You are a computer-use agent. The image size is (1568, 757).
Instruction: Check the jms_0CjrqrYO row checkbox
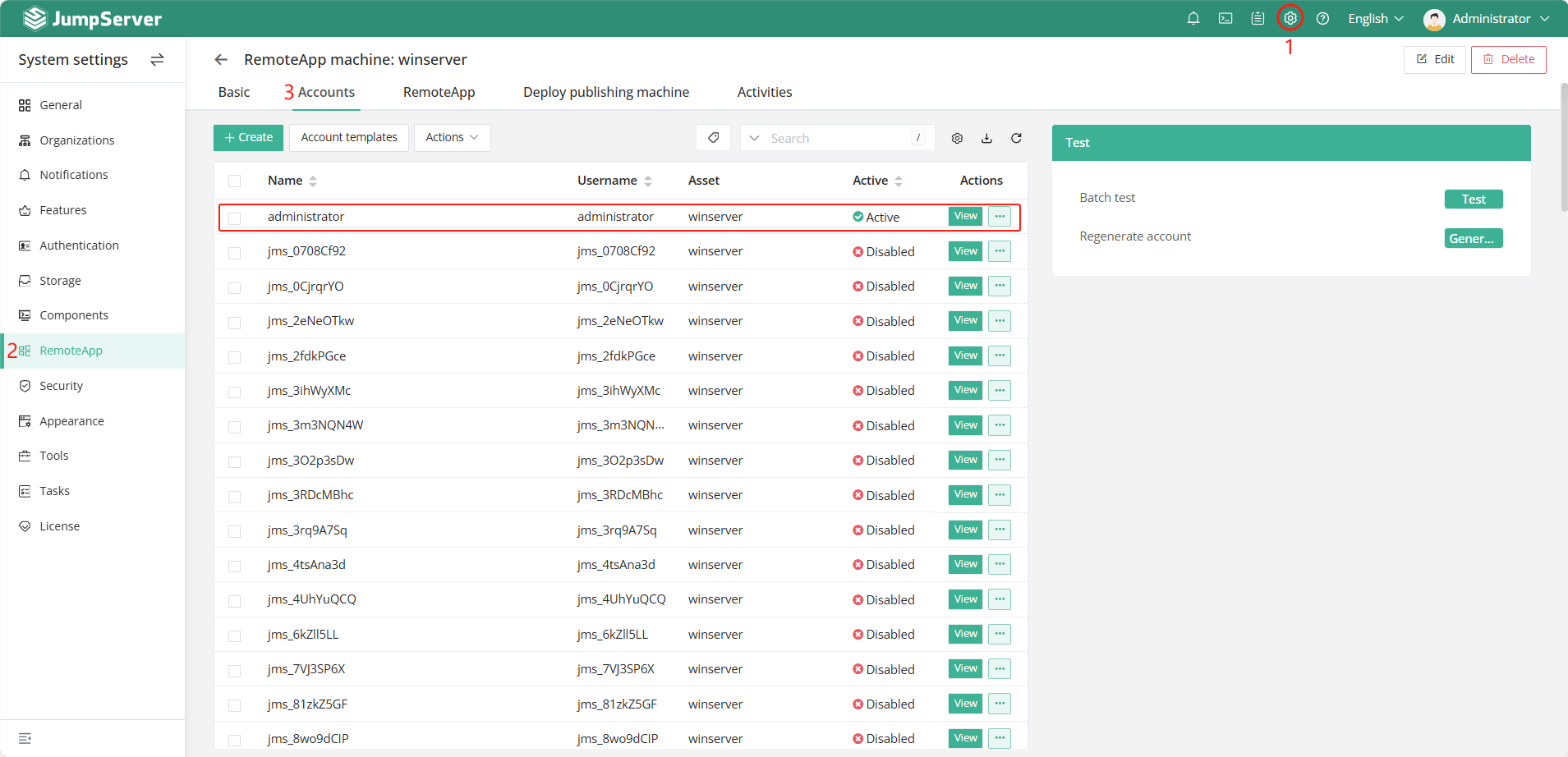[235, 288]
